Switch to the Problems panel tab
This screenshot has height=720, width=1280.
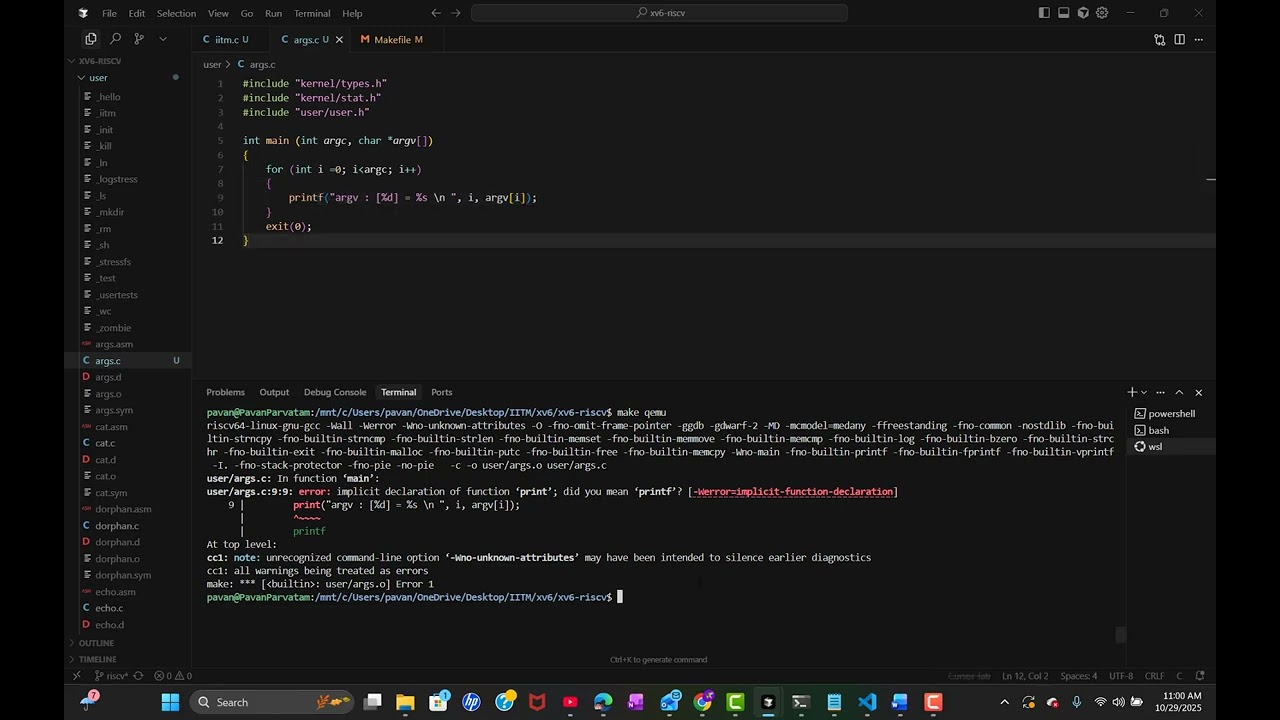tap(225, 392)
